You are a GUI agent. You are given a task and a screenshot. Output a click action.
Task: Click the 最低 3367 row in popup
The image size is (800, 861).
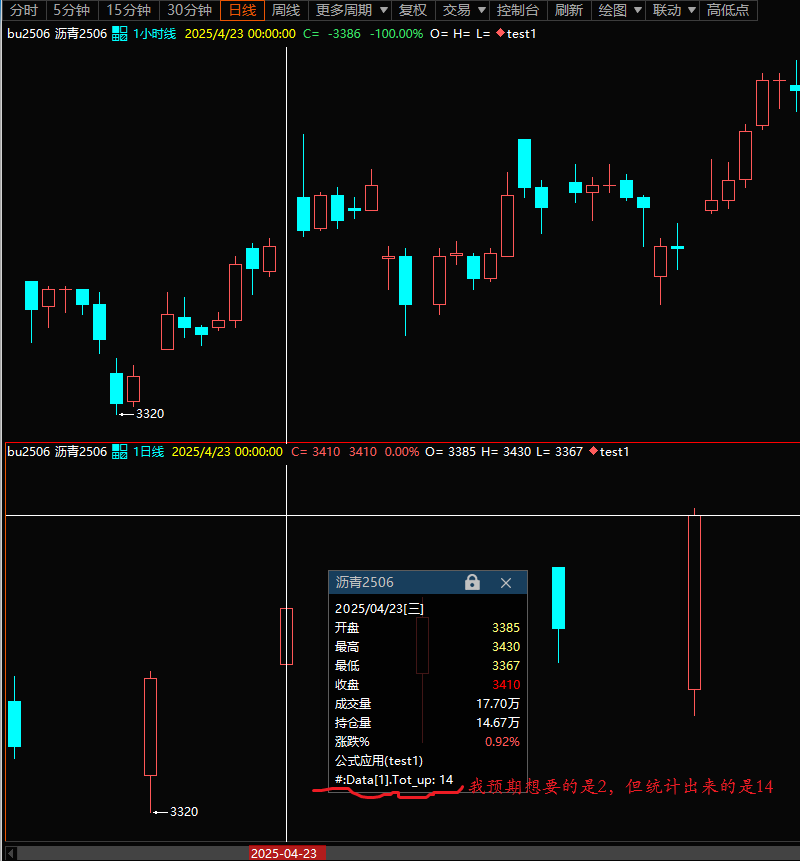click(428, 666)
